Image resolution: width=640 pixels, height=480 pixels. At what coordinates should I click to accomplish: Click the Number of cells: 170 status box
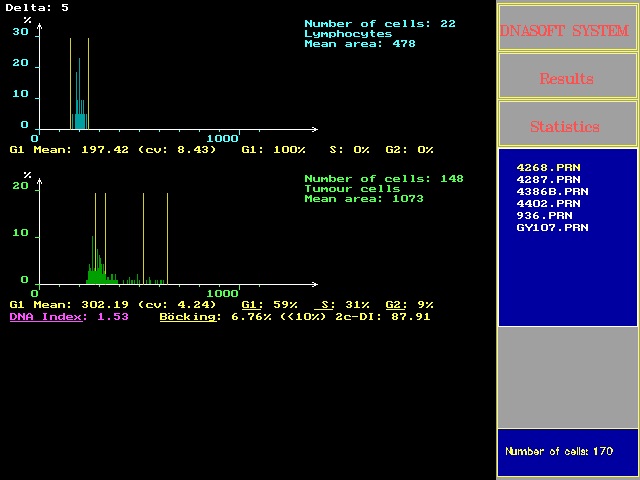point(567,452)
